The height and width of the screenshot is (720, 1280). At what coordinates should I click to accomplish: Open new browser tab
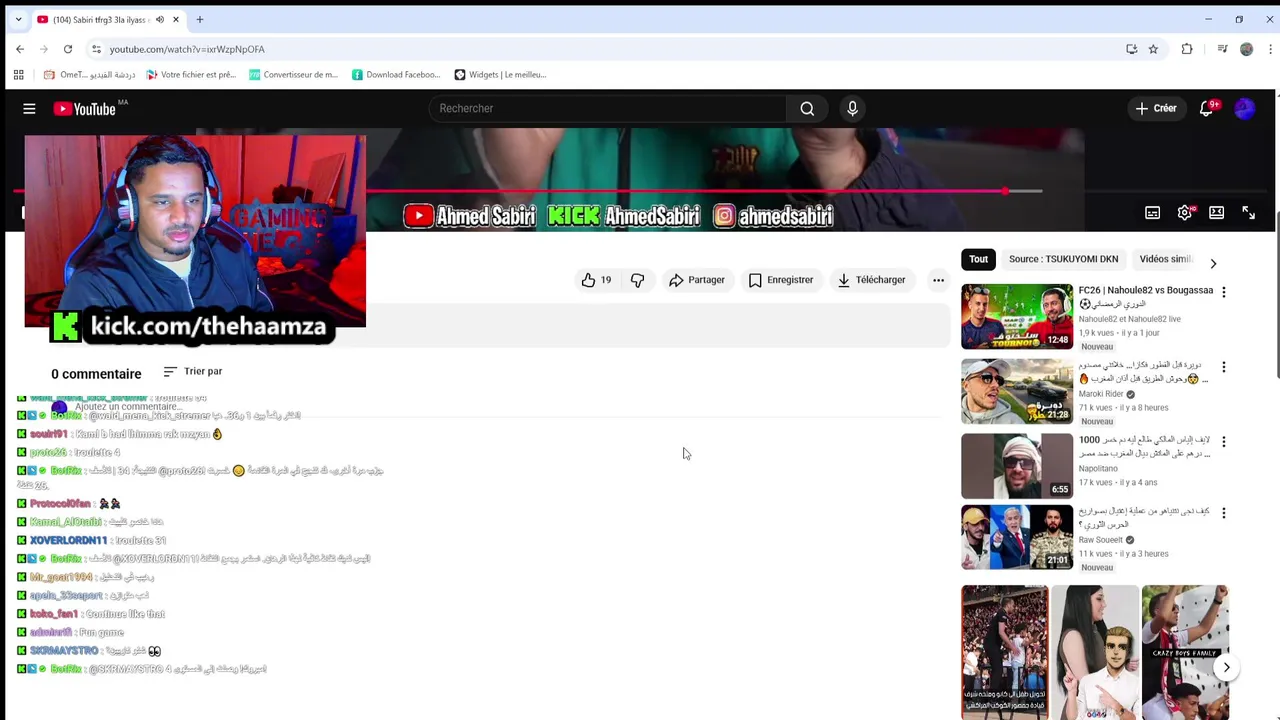tap(200, 19)
